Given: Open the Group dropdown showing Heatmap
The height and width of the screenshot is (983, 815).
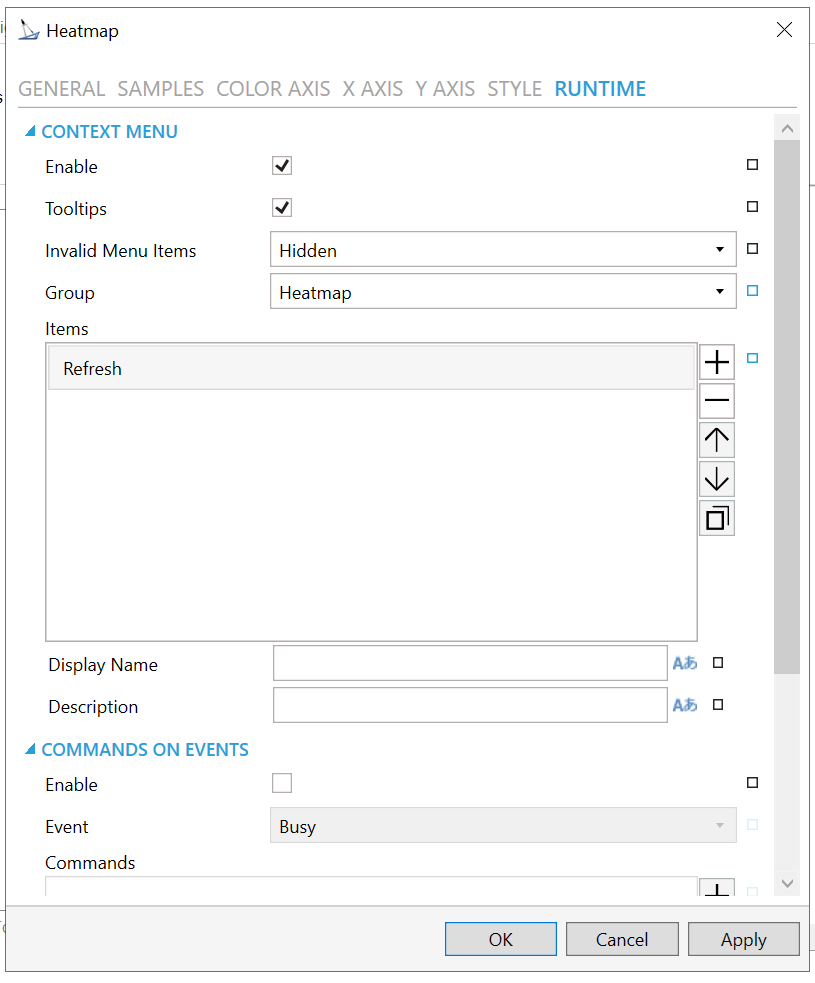Looking at the screenshot, I should click(x=503, y=292).
